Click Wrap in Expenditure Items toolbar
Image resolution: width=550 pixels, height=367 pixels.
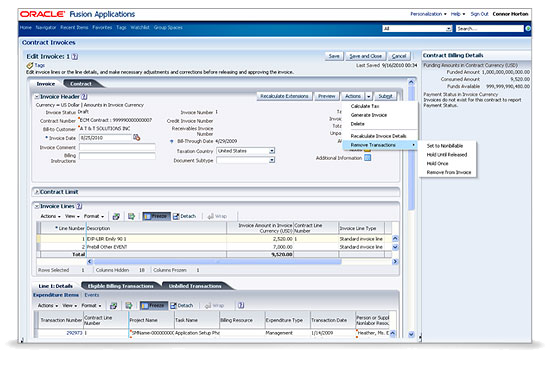(x=215, y=306)
